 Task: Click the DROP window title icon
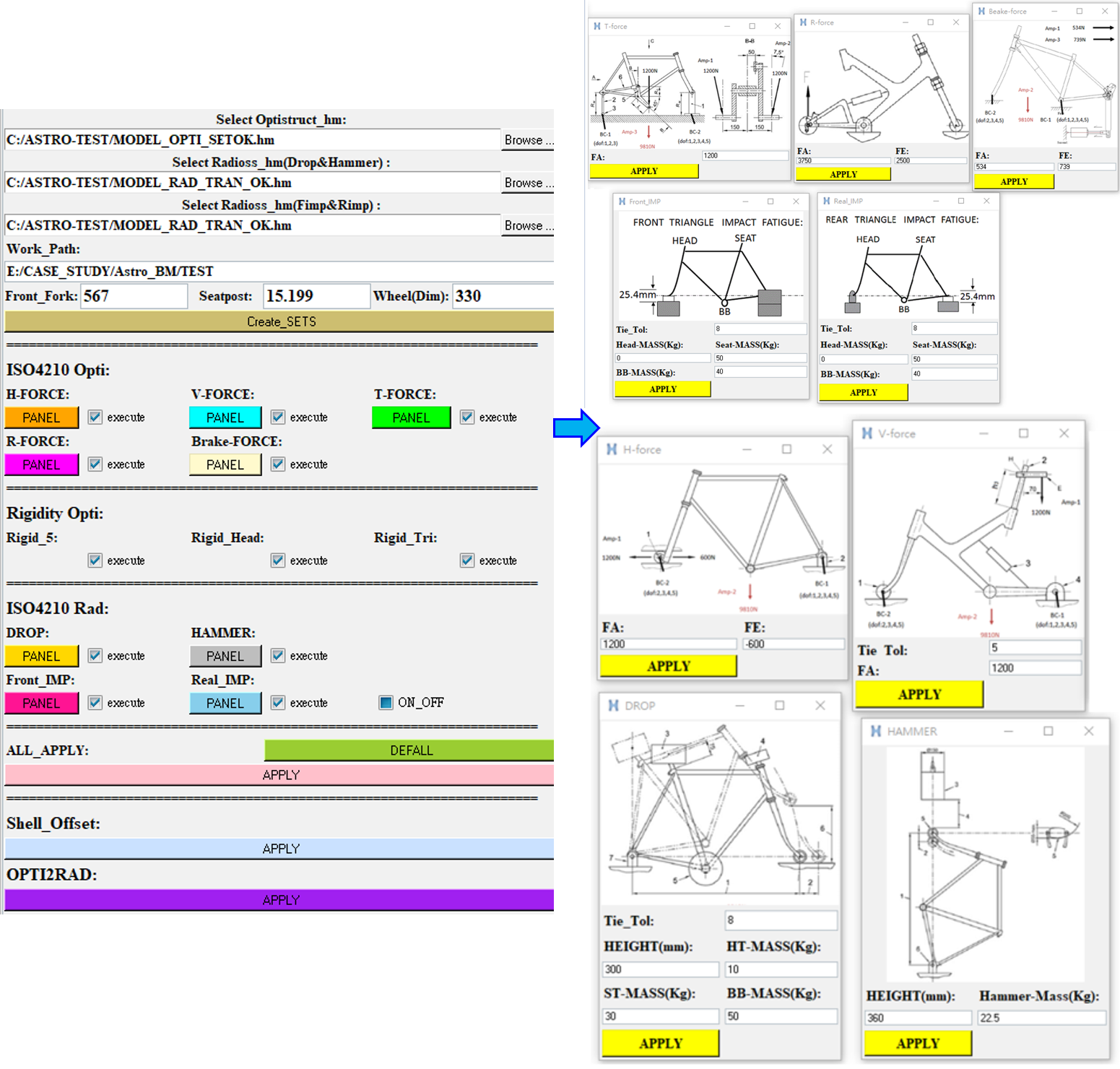613,706
